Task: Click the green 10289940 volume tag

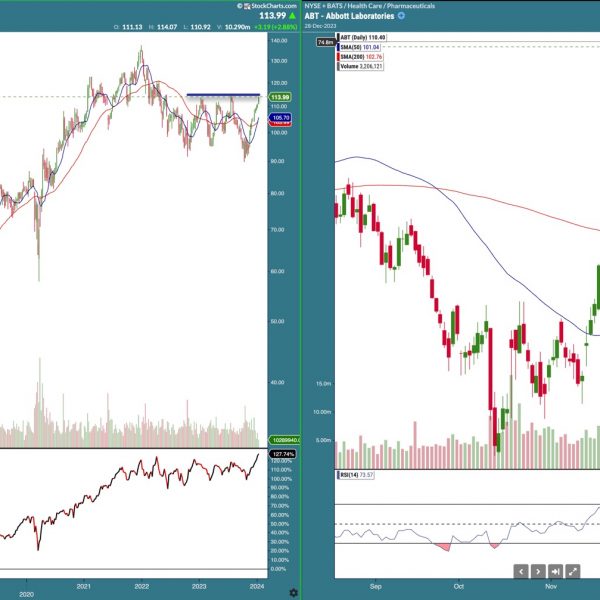Action: click(x=284, y=440)
